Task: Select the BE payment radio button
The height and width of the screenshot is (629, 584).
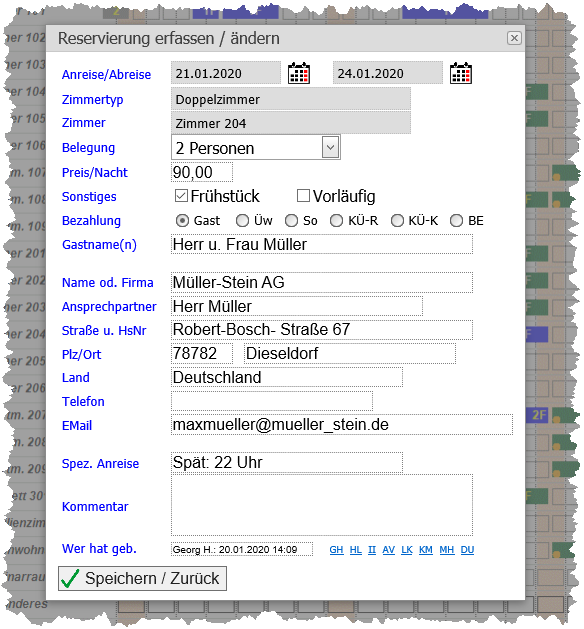Action: tap(456, 221)
